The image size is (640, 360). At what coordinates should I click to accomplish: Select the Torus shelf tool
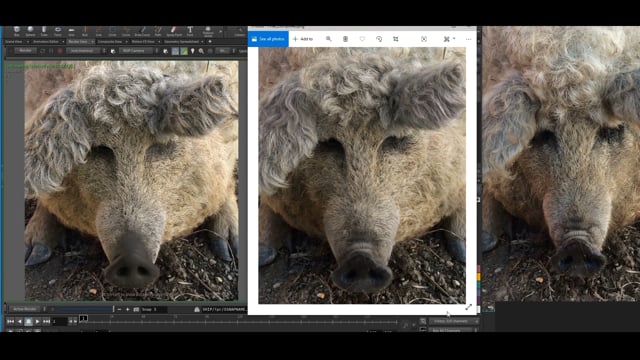58,31
